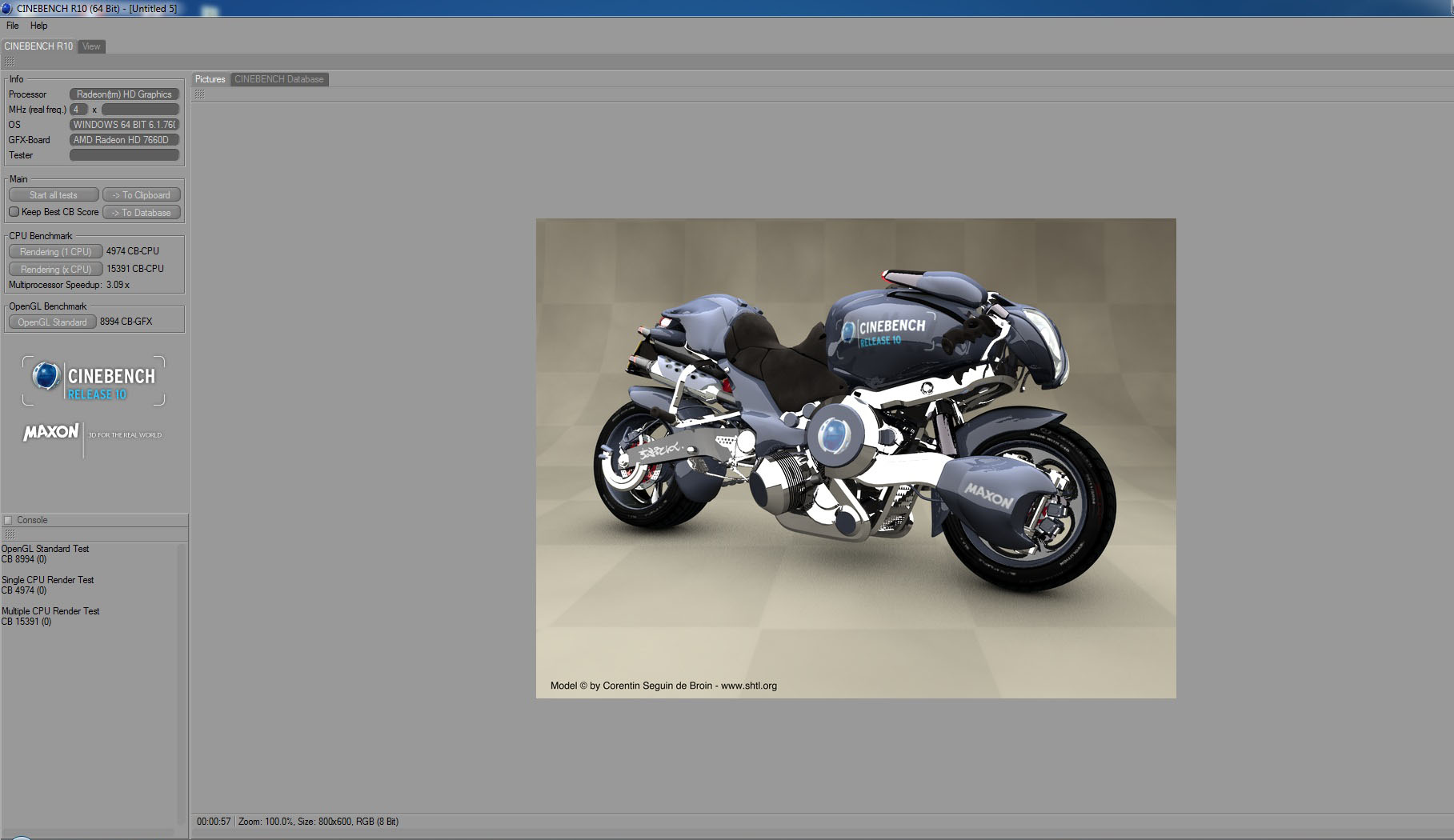
Task: Click the grip icon under the CINEBENCH R10 tab
Action: (x=10, y=62)
